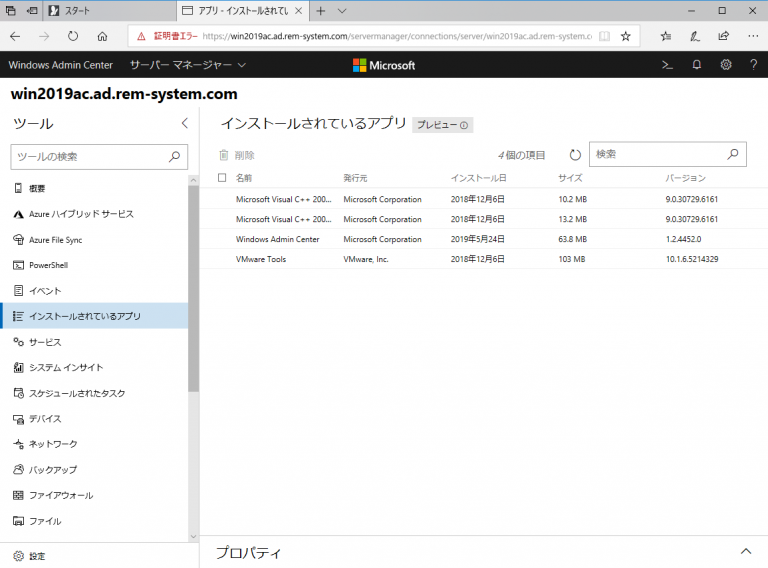Refresh the installed apps list

coord(575,155)
